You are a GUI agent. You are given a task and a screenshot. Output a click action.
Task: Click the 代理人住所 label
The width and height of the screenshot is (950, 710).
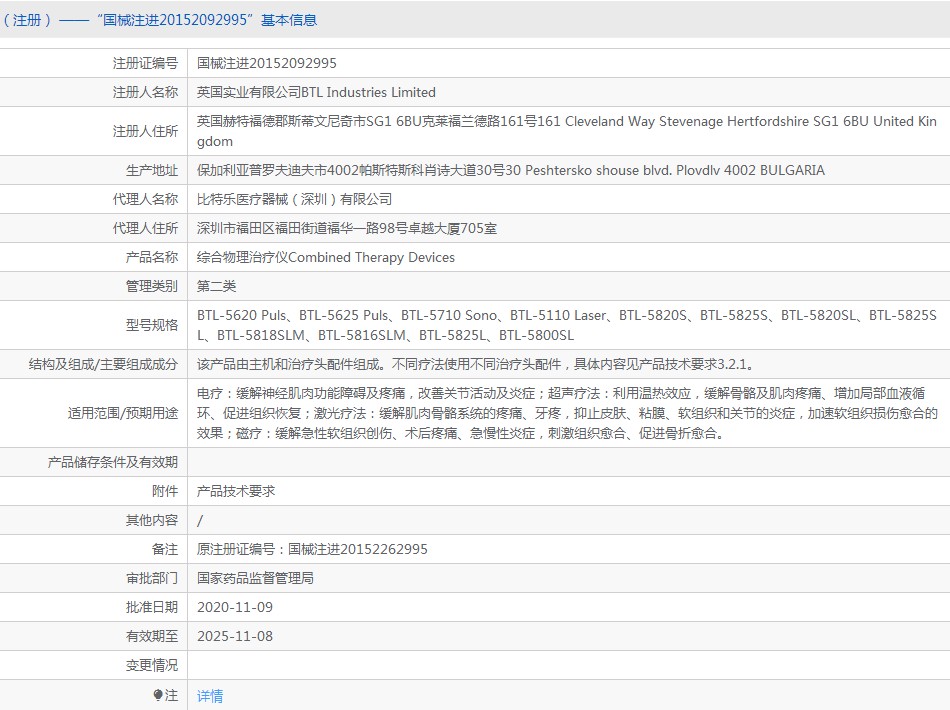pos(145,228)
